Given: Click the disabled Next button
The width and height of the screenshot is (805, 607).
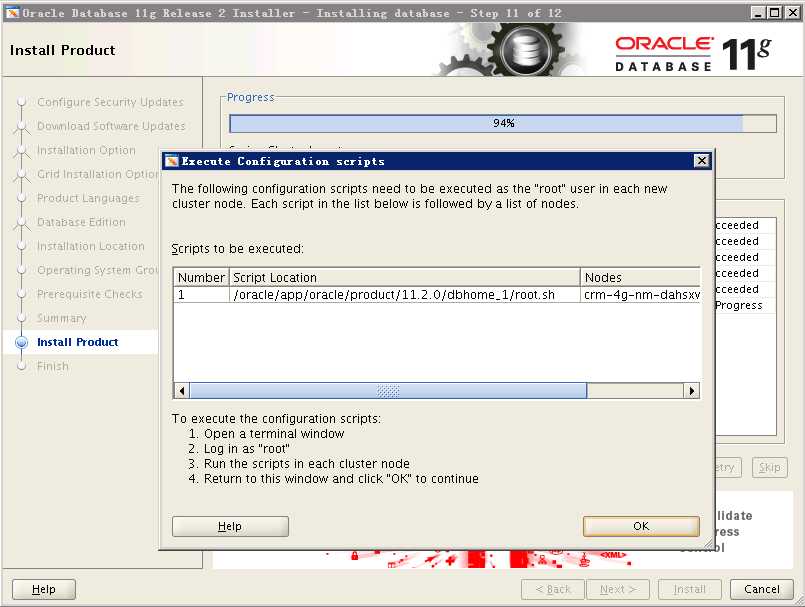Looking at the screenshot, I should 618,589.
